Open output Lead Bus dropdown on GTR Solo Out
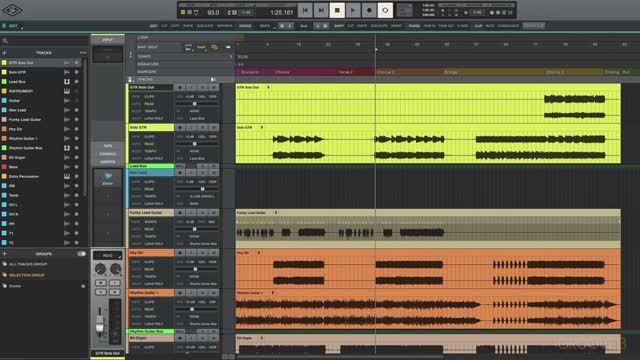The image size is (640, 360). coord(198,118)
